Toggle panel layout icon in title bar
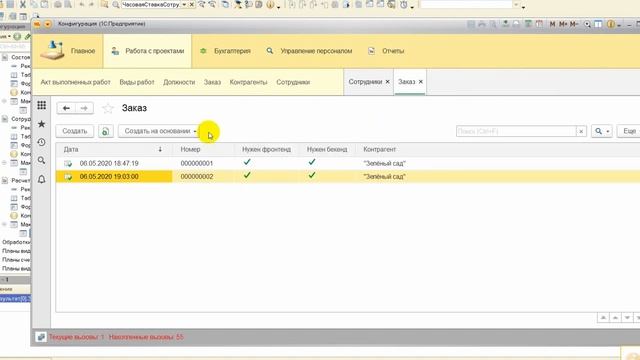This screenshot has height=360, width=640. pyautogui.click(x=598, y=24)
